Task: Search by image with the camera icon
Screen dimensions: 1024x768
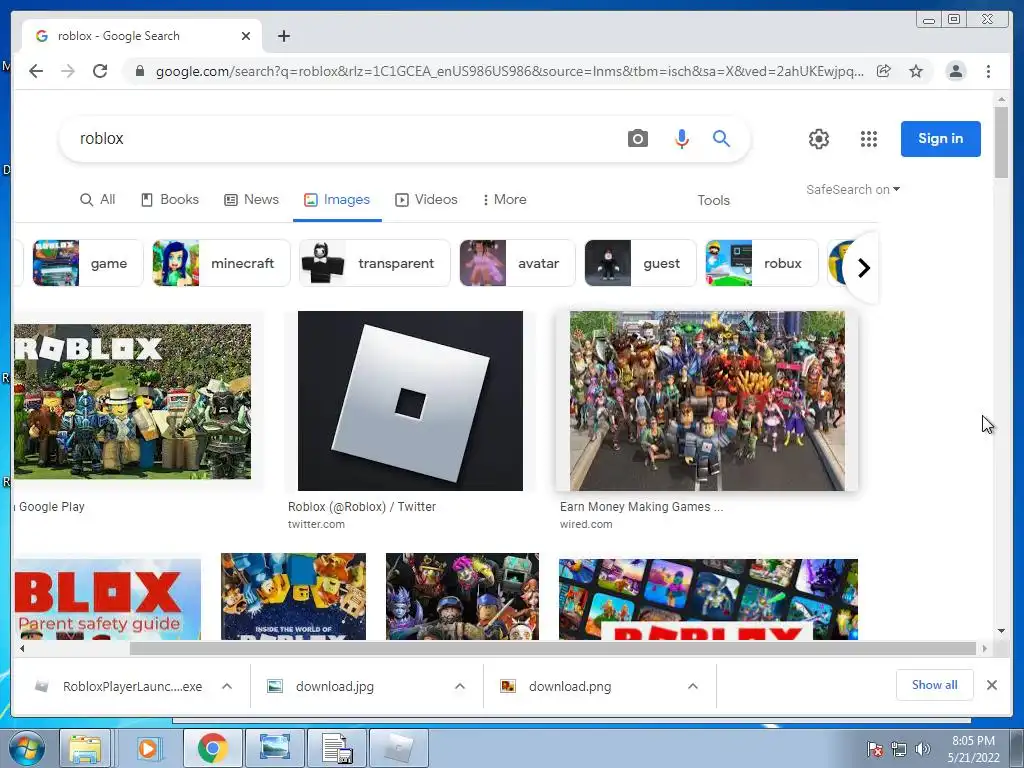Action: pyautogui.click(x=637, y=138)
